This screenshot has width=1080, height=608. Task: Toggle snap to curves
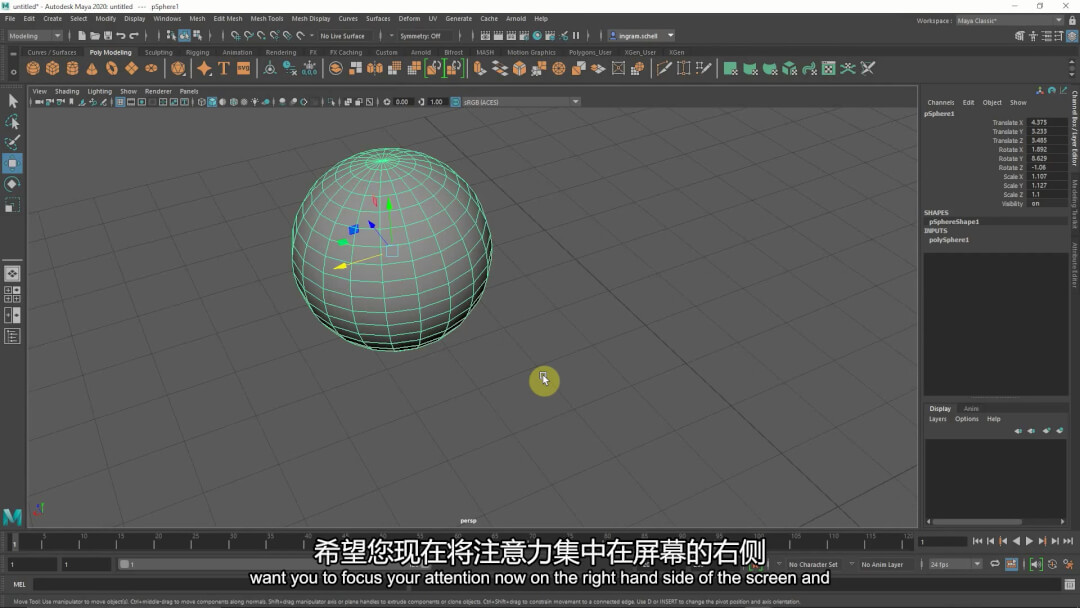[249, 36]
